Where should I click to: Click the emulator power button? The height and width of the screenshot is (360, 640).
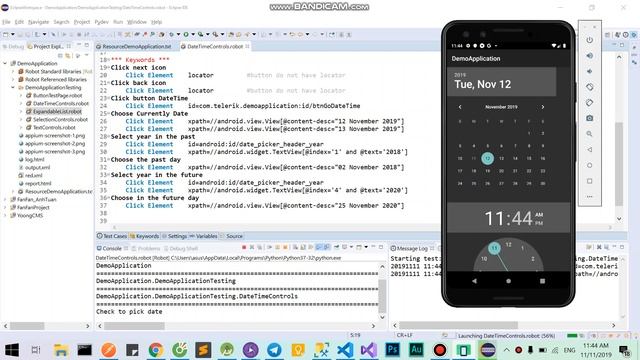(589, 40)
